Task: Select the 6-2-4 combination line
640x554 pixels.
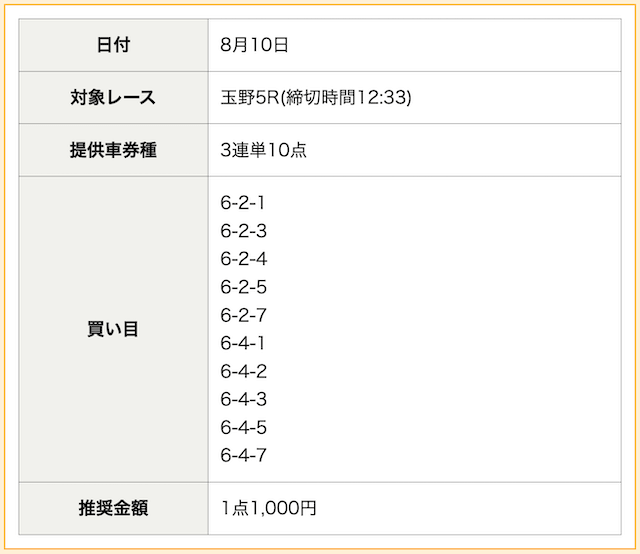Action: (244, 259)
